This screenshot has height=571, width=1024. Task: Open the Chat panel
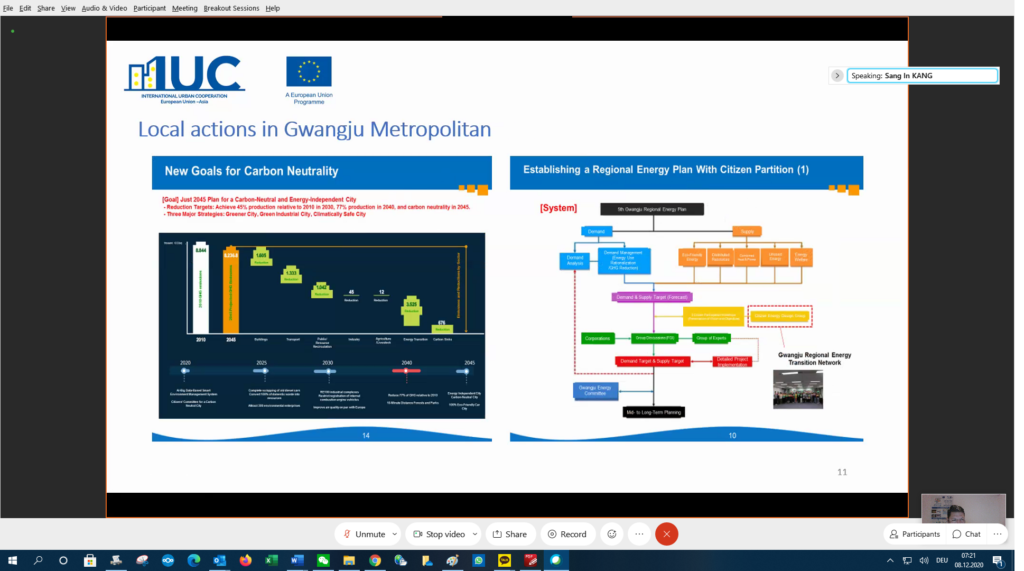click(x=966, y=534)
